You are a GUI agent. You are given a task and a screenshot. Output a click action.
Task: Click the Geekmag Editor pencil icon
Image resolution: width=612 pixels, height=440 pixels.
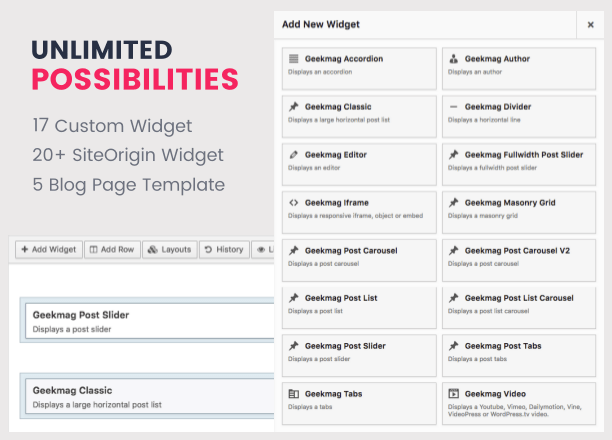pyautogui.click(x=294, y=155)
